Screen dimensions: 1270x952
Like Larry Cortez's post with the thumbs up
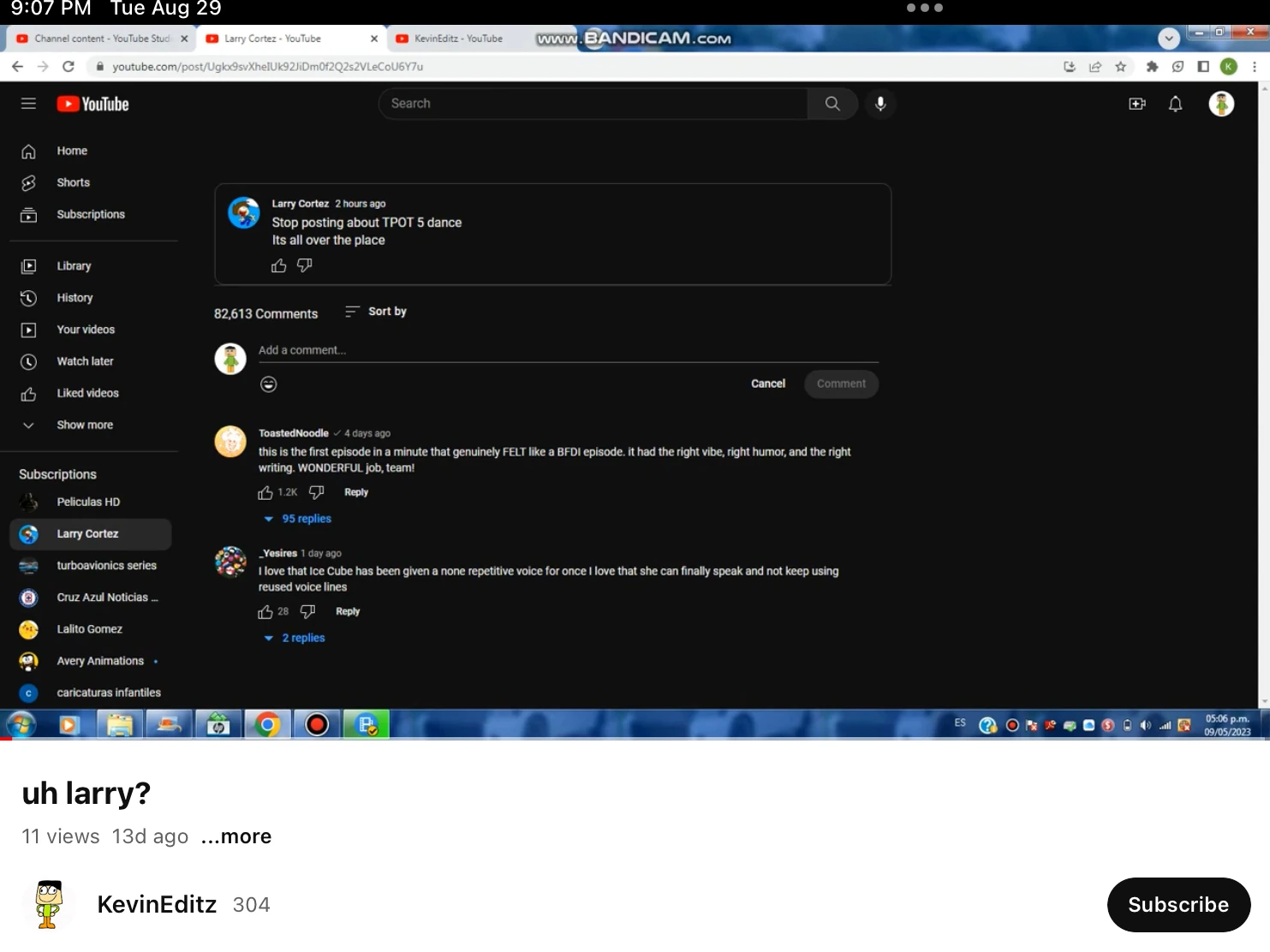point(278,265)
